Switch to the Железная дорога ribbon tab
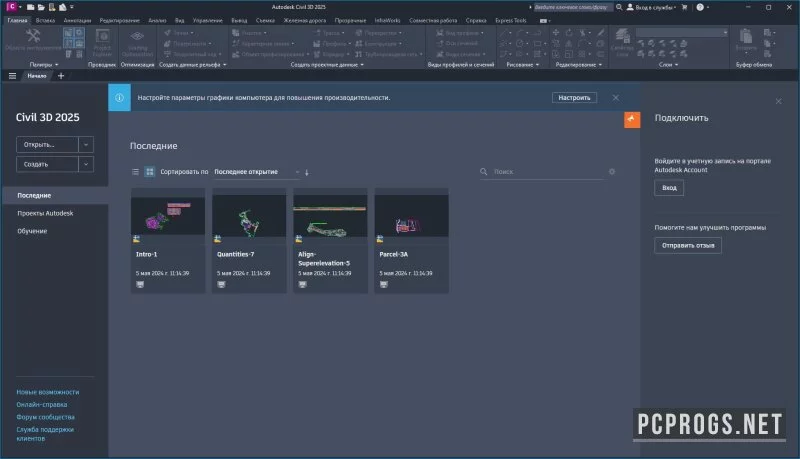The width and height of the screenshot is (800, 459). (305, 20)
